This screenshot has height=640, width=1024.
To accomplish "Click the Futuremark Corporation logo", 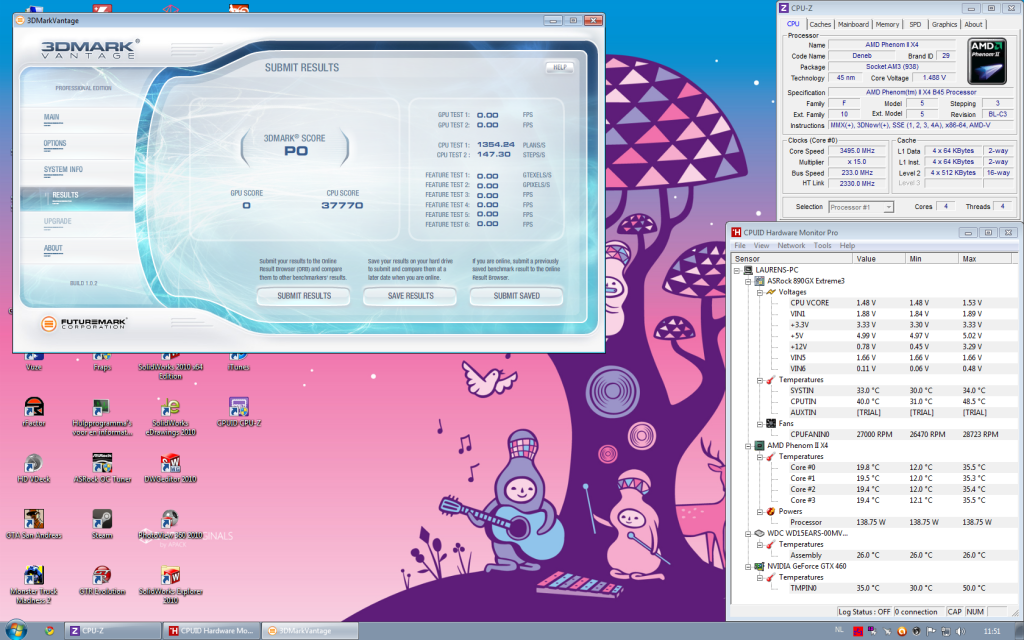I will coord(84,323).
